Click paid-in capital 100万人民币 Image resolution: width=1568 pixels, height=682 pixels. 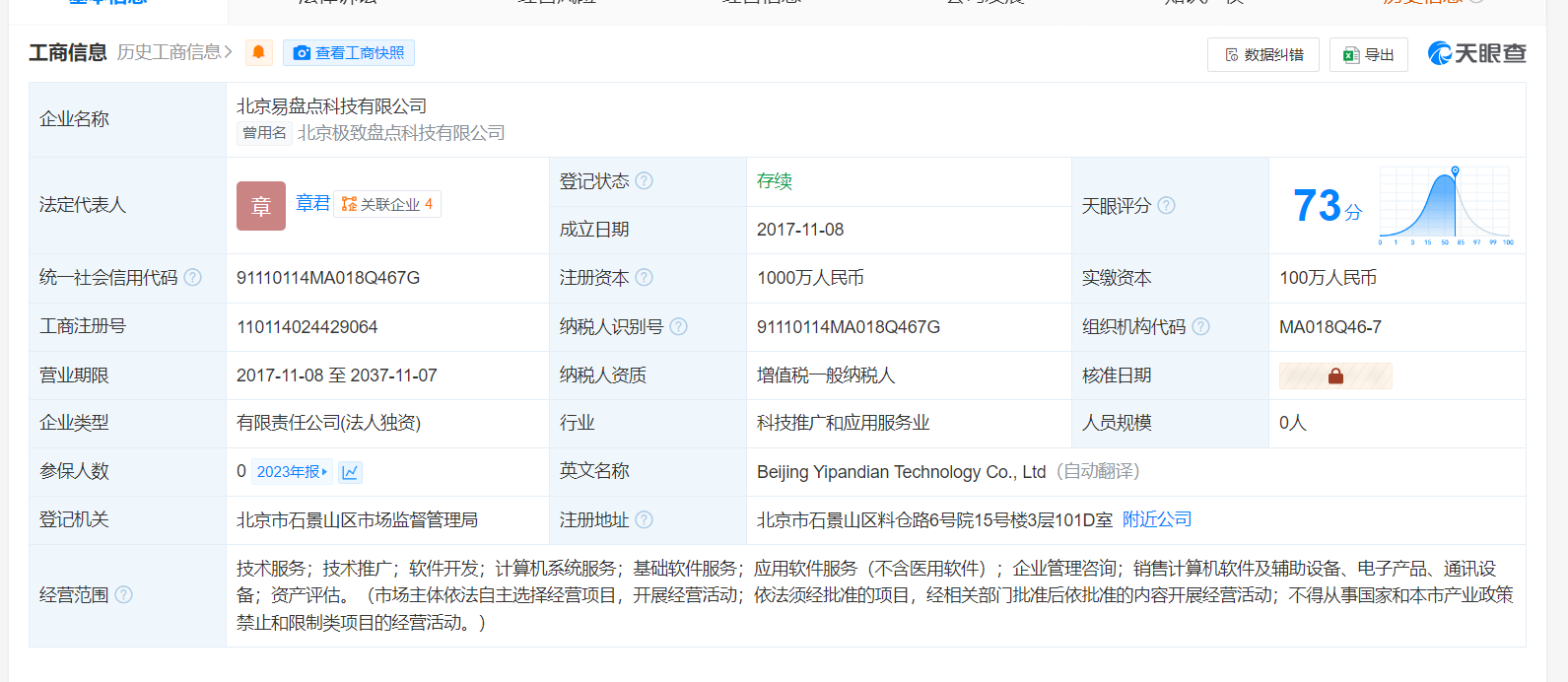[1328, 278]
